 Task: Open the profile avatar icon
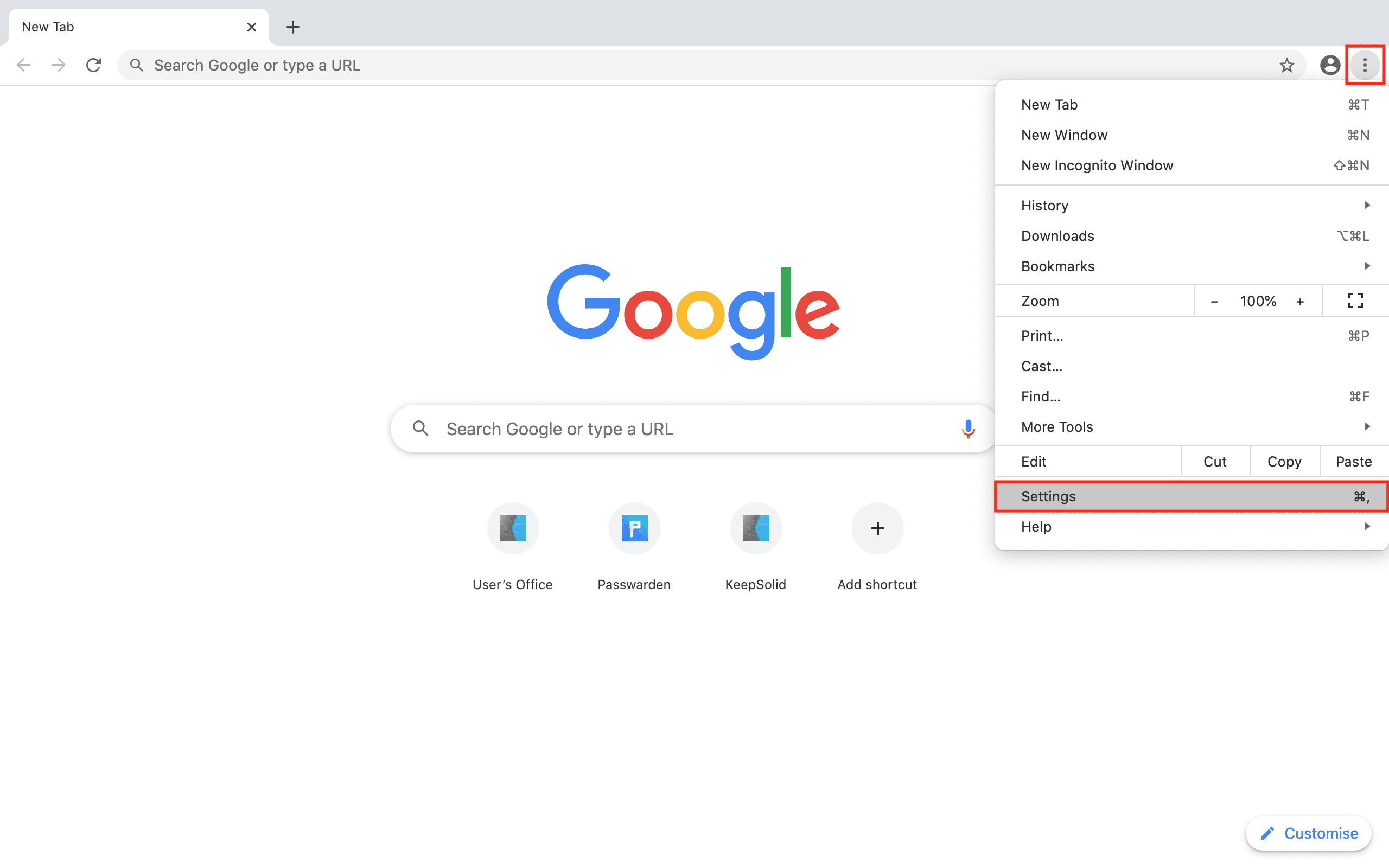pos(1330,65)
